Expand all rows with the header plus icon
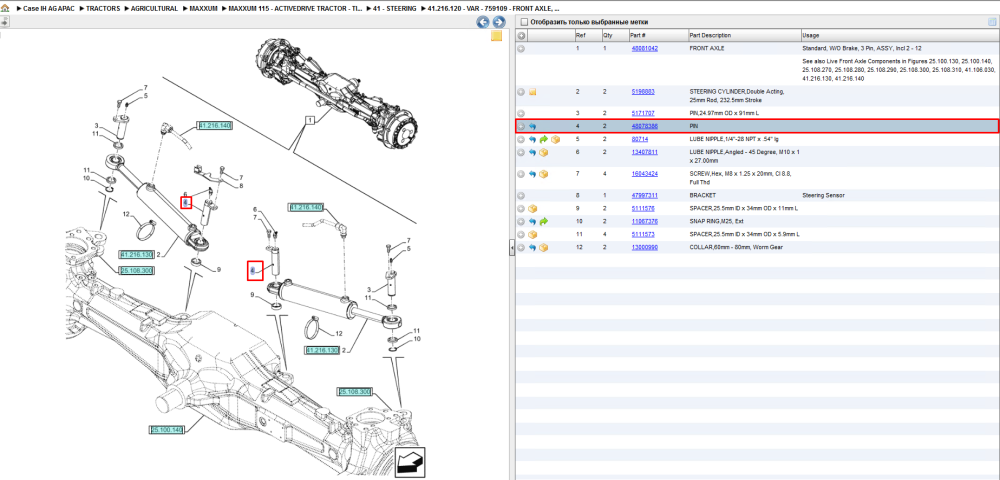Image resolution: width=1000 pixels, height=480 pixels. click(521, 36)
